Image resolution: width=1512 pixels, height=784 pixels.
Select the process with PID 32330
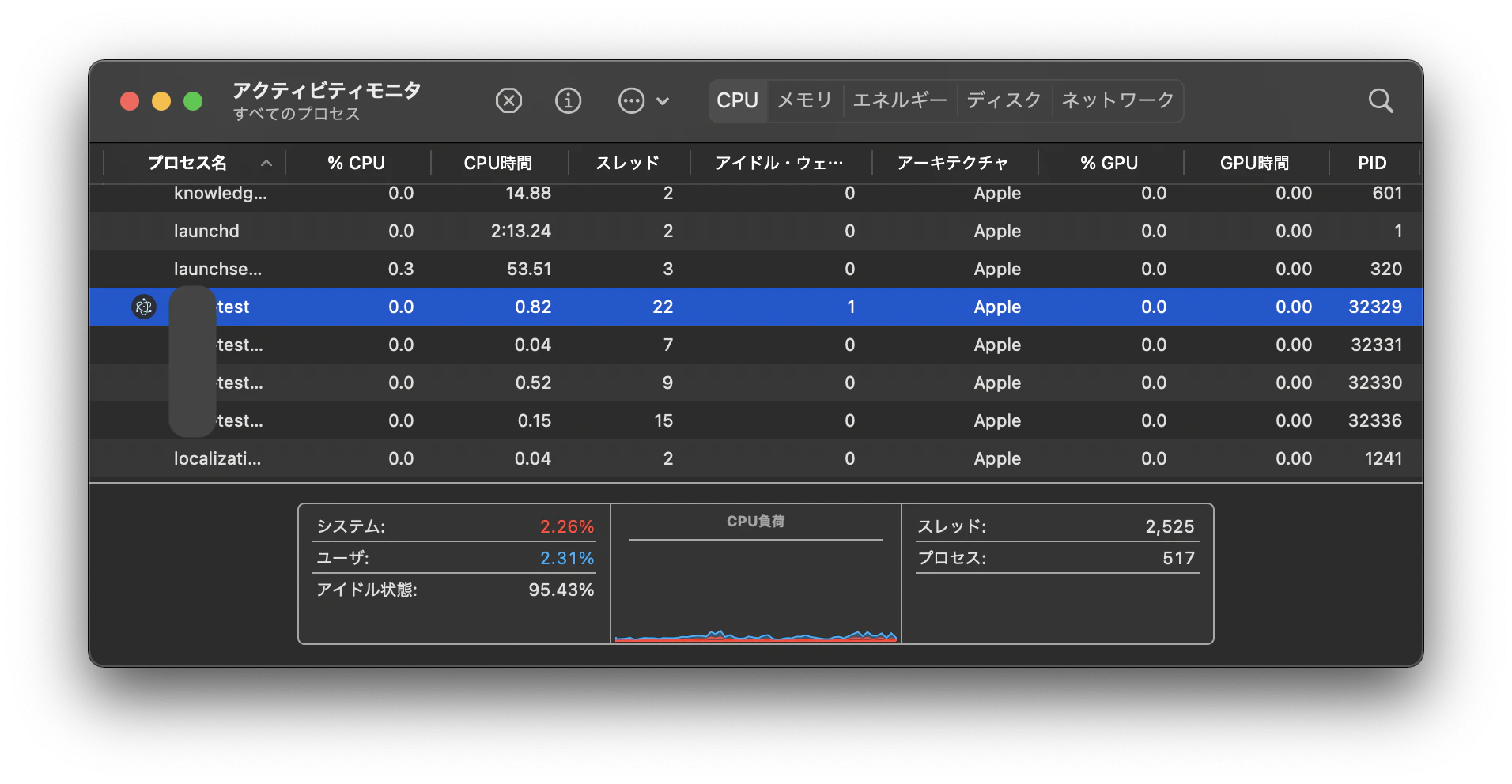pyautogui.click(x=756, y=383)
